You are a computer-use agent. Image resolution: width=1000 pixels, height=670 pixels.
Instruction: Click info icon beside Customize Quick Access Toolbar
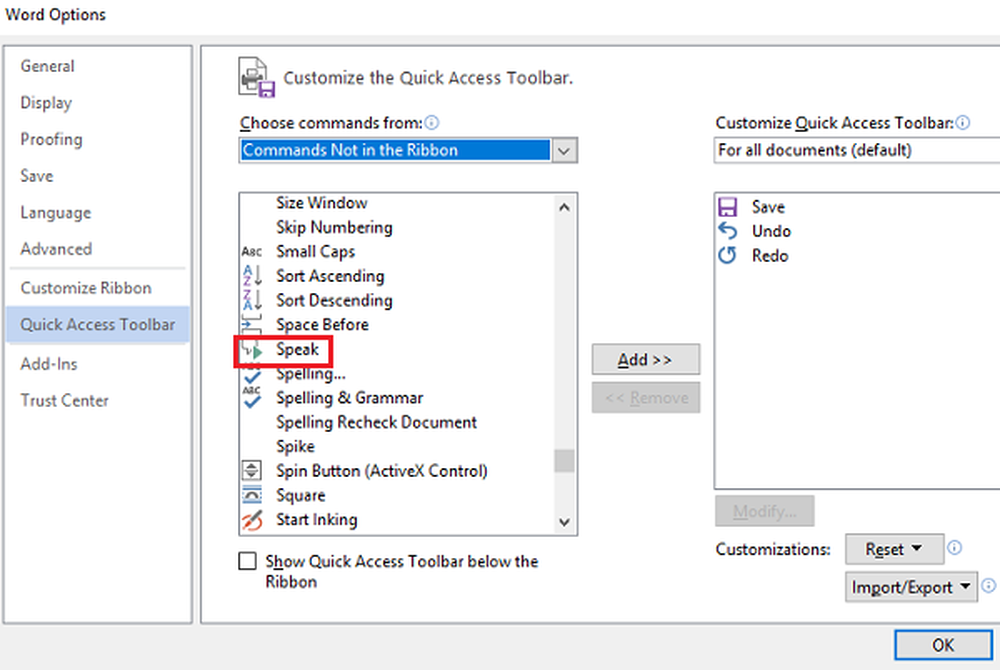[963, 122]
